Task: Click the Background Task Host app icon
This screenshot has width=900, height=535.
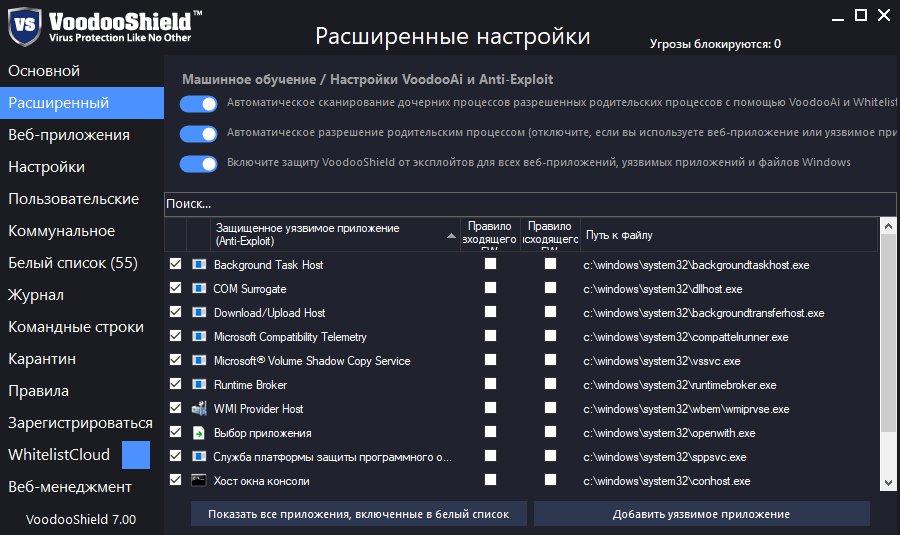Action: (x=199, y=265)
